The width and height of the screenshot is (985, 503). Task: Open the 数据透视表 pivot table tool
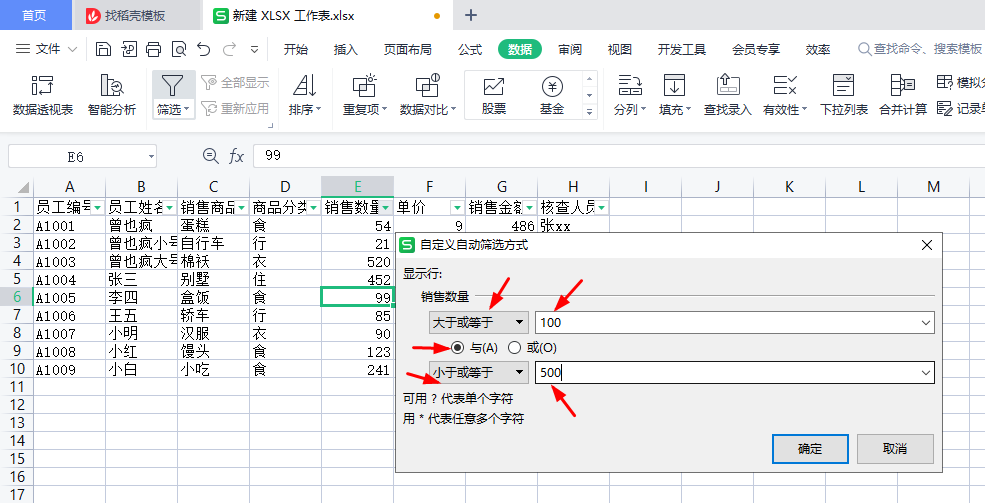tap(43, 95)
